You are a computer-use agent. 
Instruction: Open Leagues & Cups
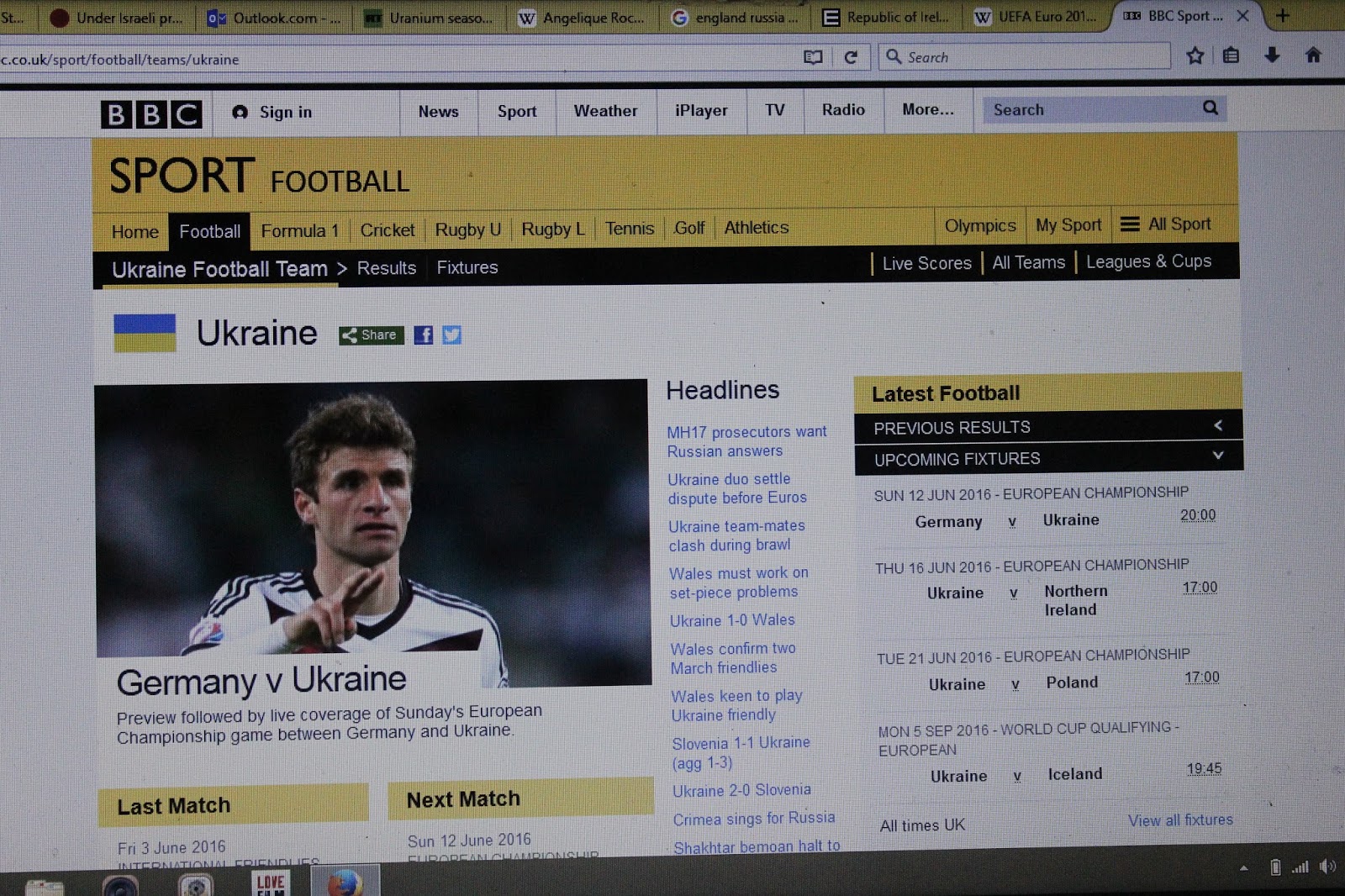tap(1149, 261)
